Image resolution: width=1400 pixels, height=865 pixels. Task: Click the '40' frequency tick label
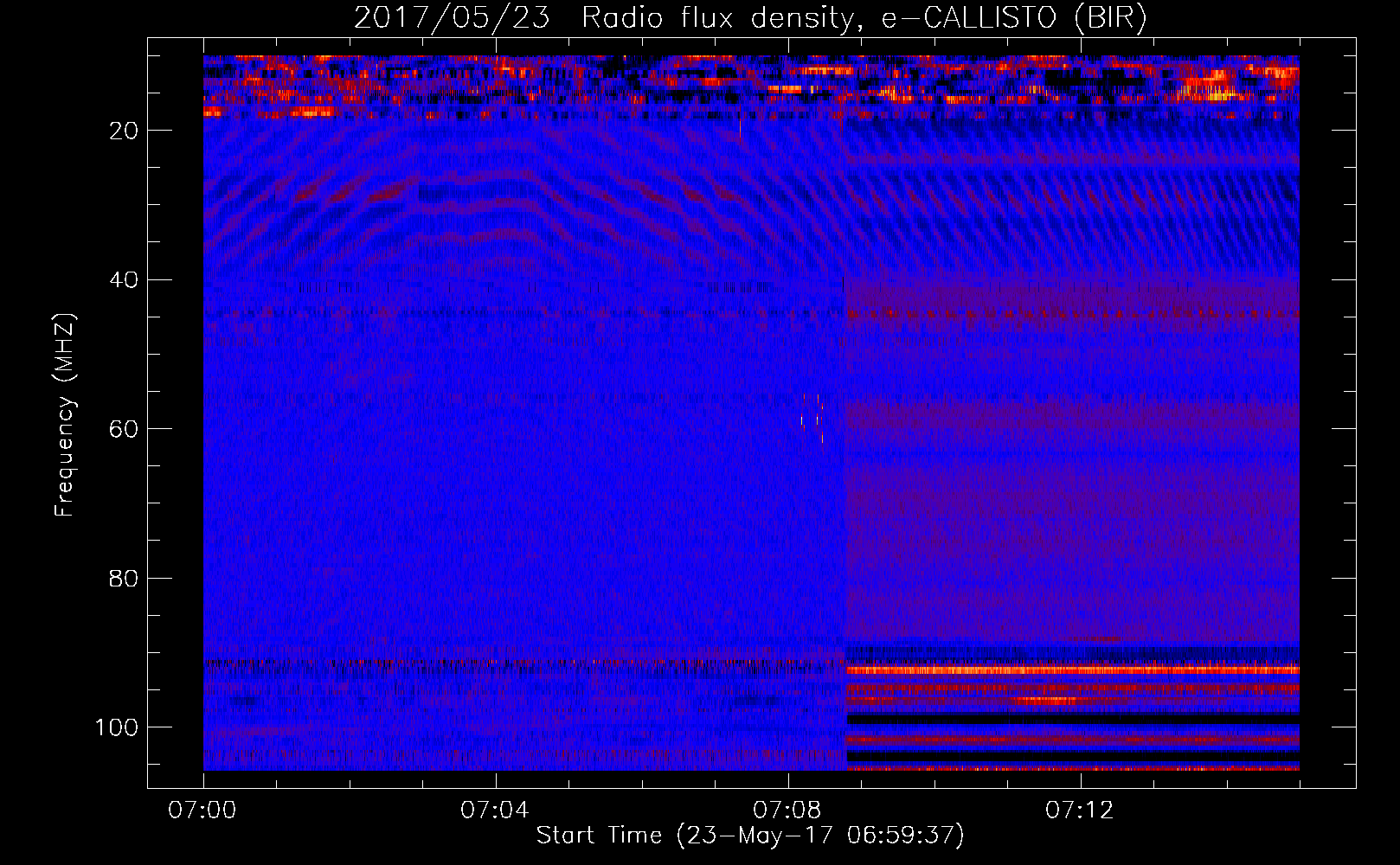124,280
